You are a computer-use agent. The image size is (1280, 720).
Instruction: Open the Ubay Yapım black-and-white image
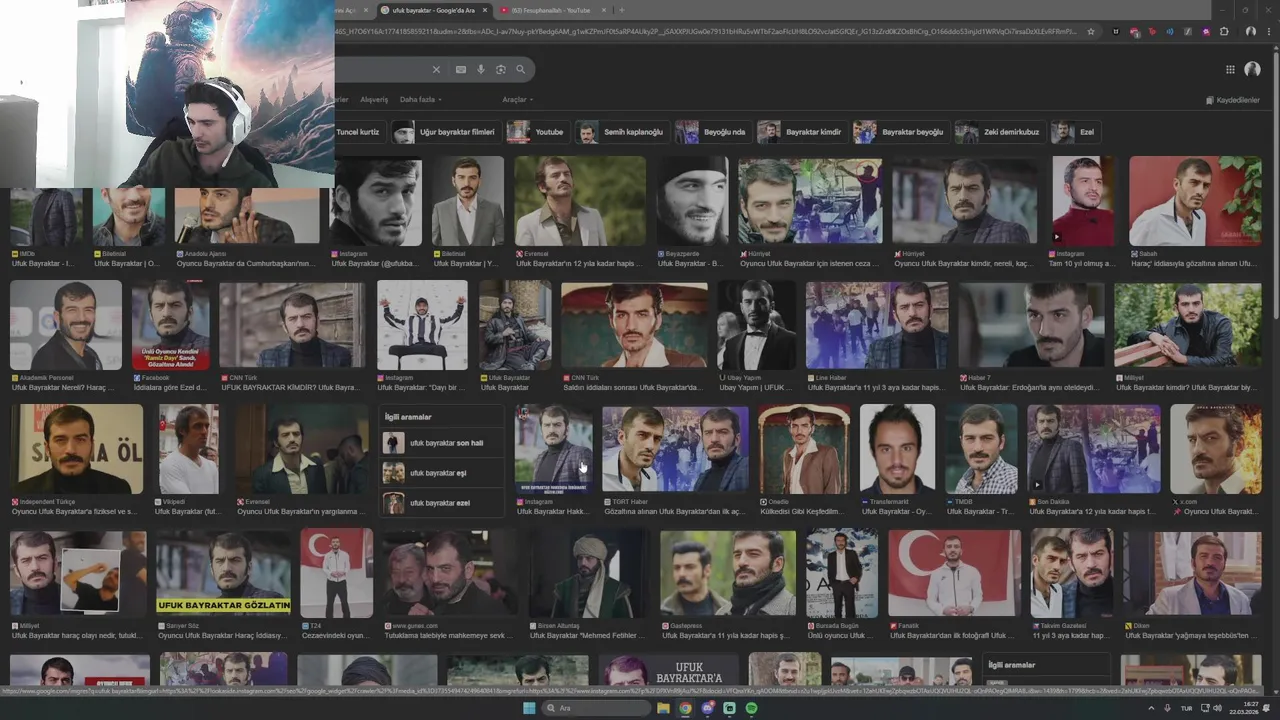(757, 326)
